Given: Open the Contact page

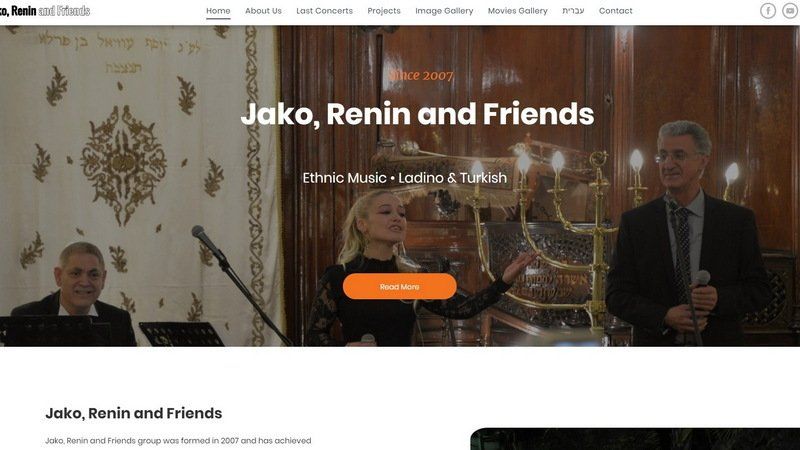Looking at the screenshot, I should click(615, 11).
